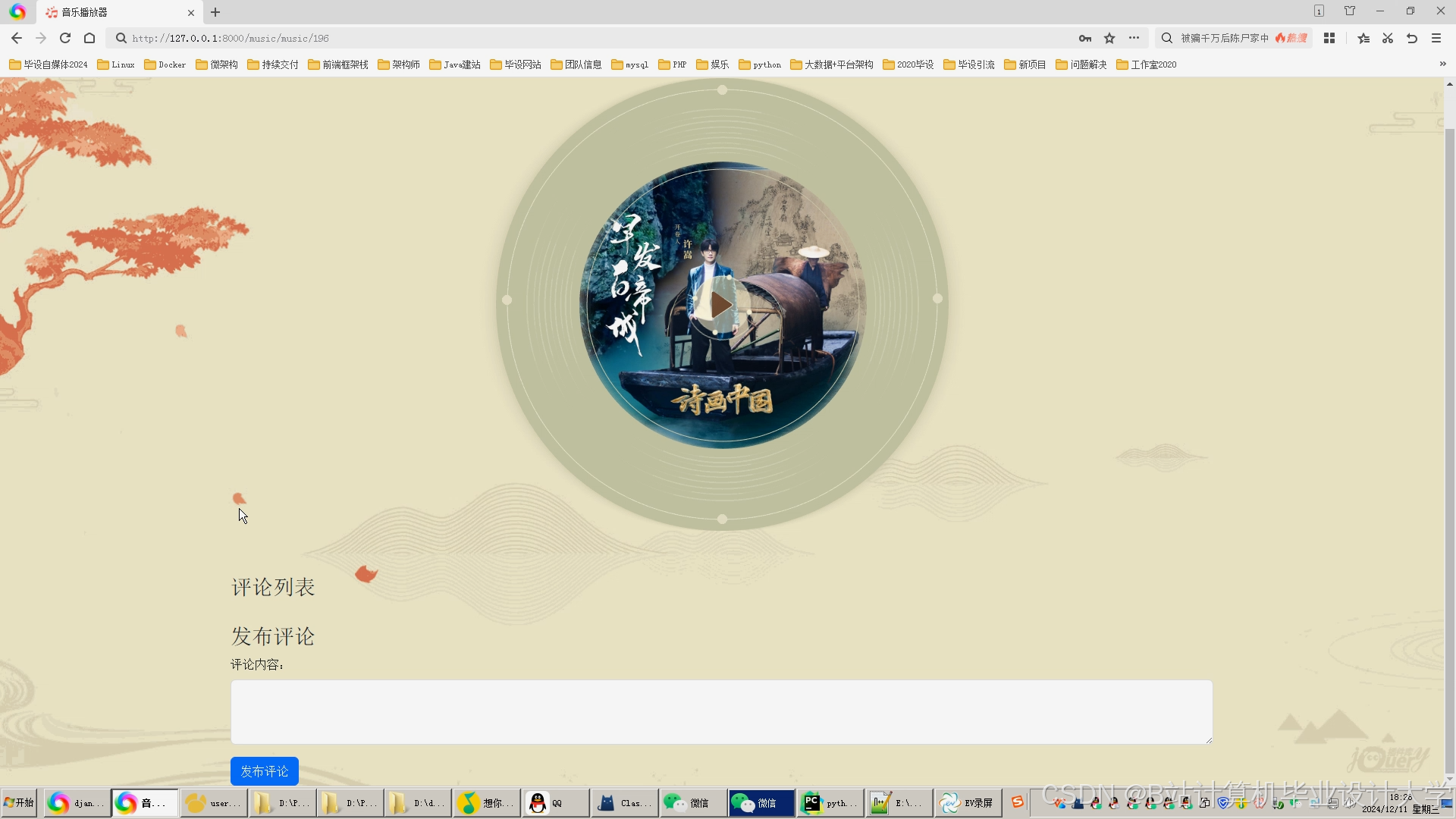Expand the hidden bookmarks chevron
1456x819 pixels.
pos(1442,64)
